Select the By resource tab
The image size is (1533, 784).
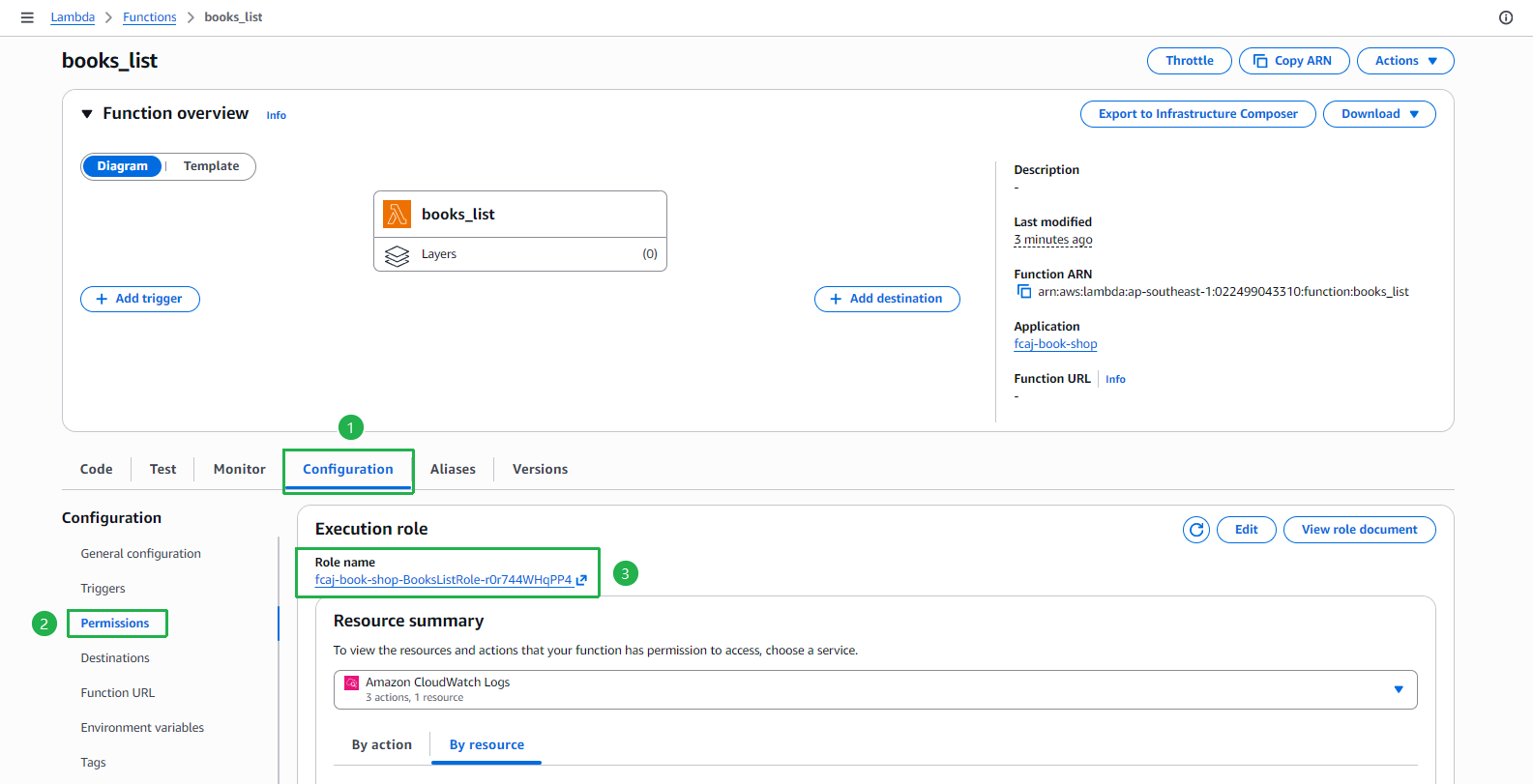[486, 744]
